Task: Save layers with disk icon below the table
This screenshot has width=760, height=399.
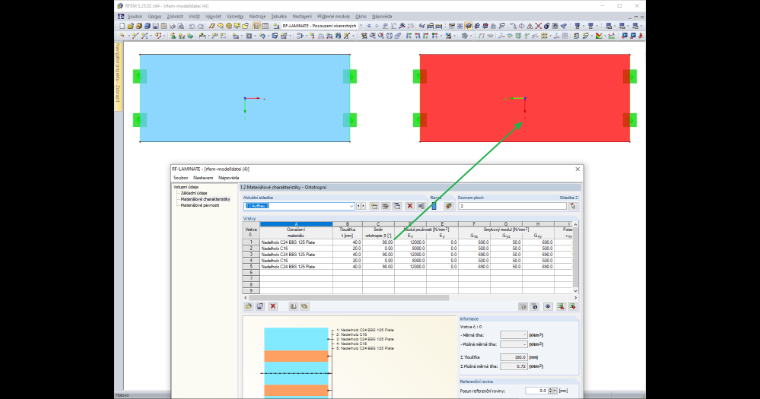Action: 260,306
